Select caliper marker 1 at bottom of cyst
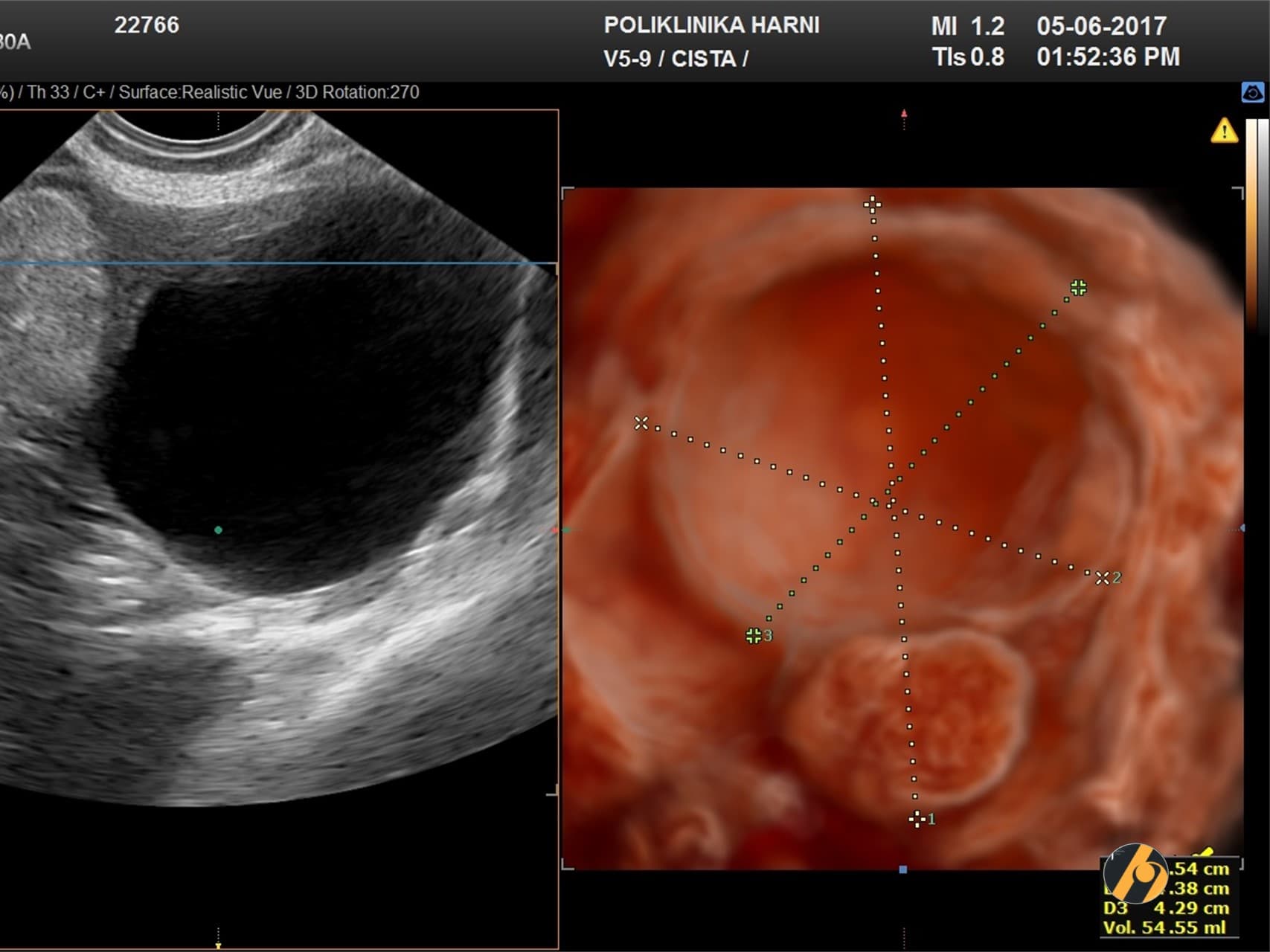This screenshot has width=1270, height=952. click(917, 819)
